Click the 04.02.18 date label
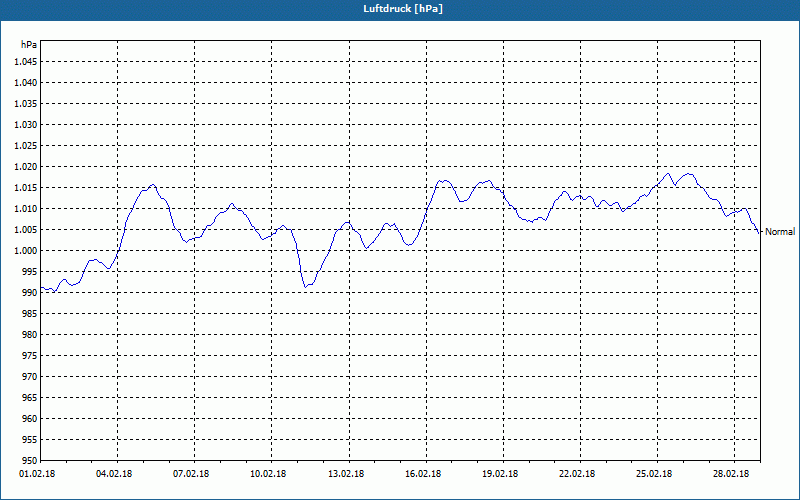The height and width of the screenshot is (500, 800). (114, 474)
